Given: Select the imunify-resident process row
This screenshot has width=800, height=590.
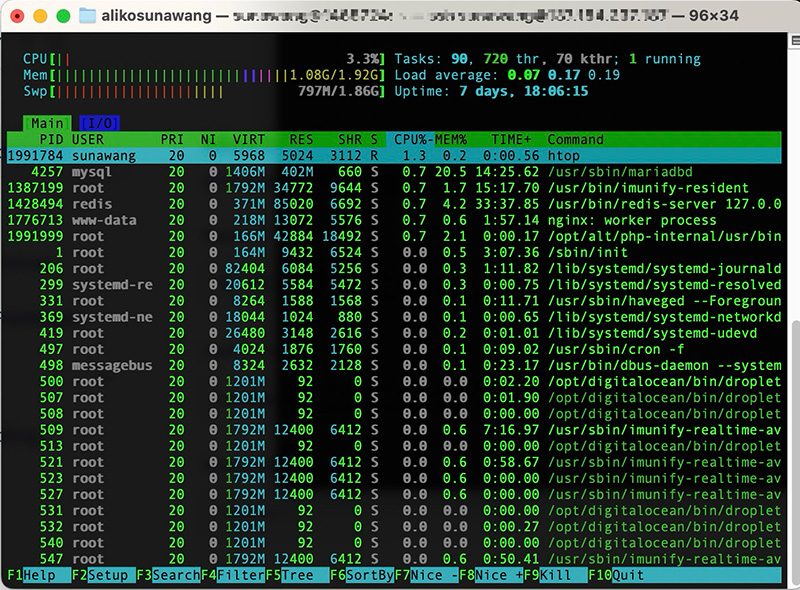Looking at the screenshot, I should pyautogui.click(x=394, y=188).
